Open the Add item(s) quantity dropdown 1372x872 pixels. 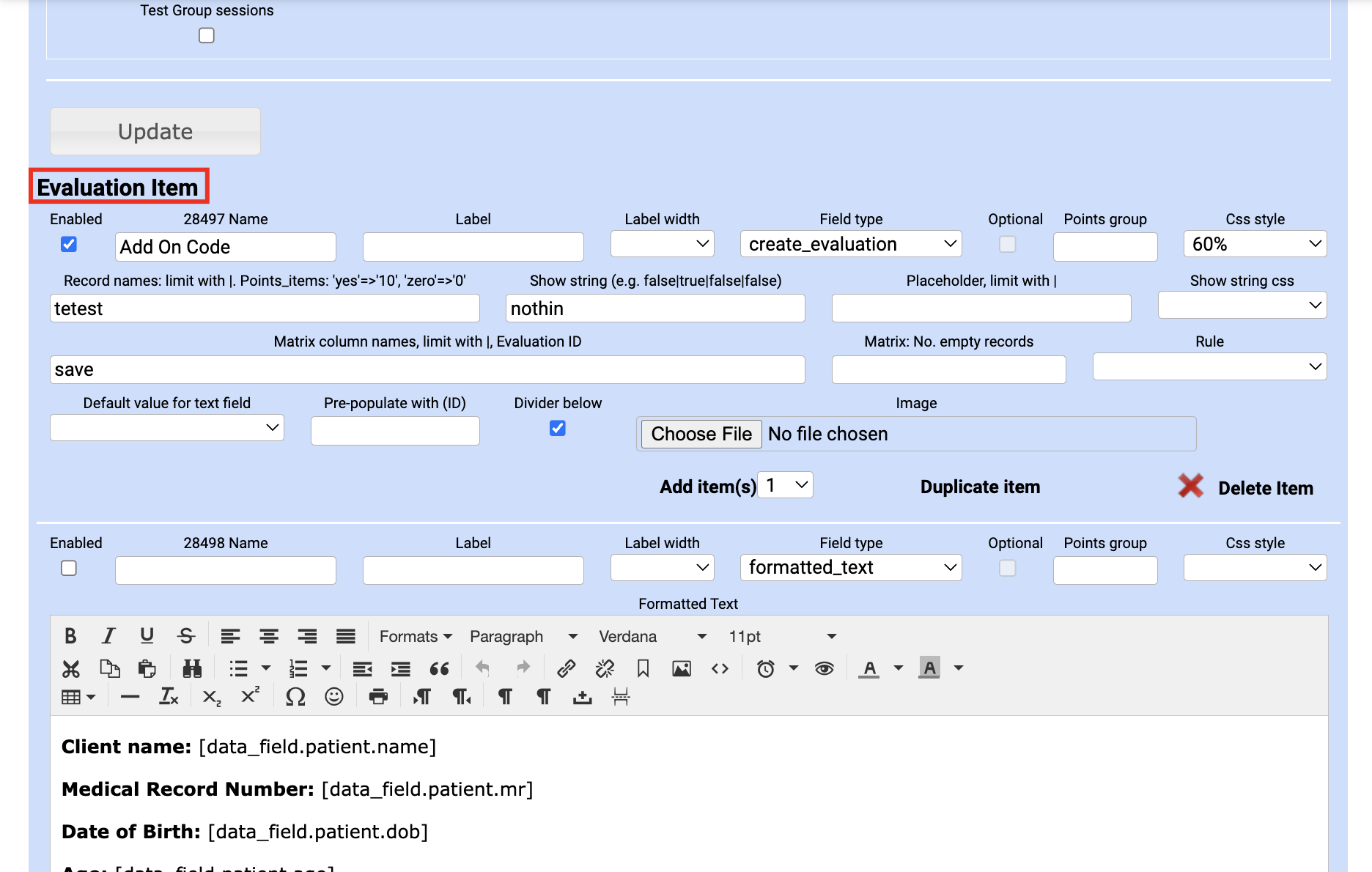[x=784, y=484]
